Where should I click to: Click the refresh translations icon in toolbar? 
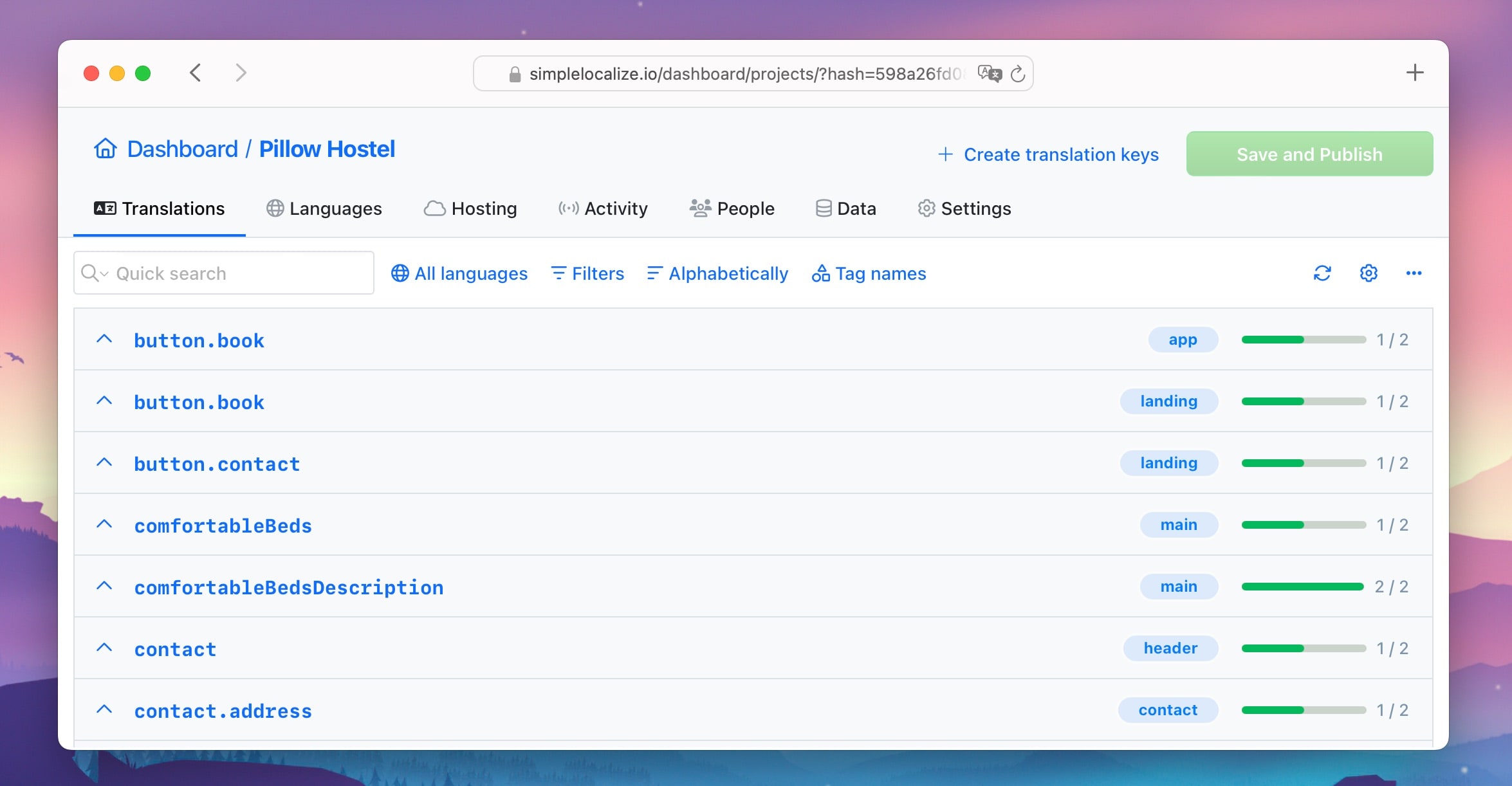point(1322,273)
